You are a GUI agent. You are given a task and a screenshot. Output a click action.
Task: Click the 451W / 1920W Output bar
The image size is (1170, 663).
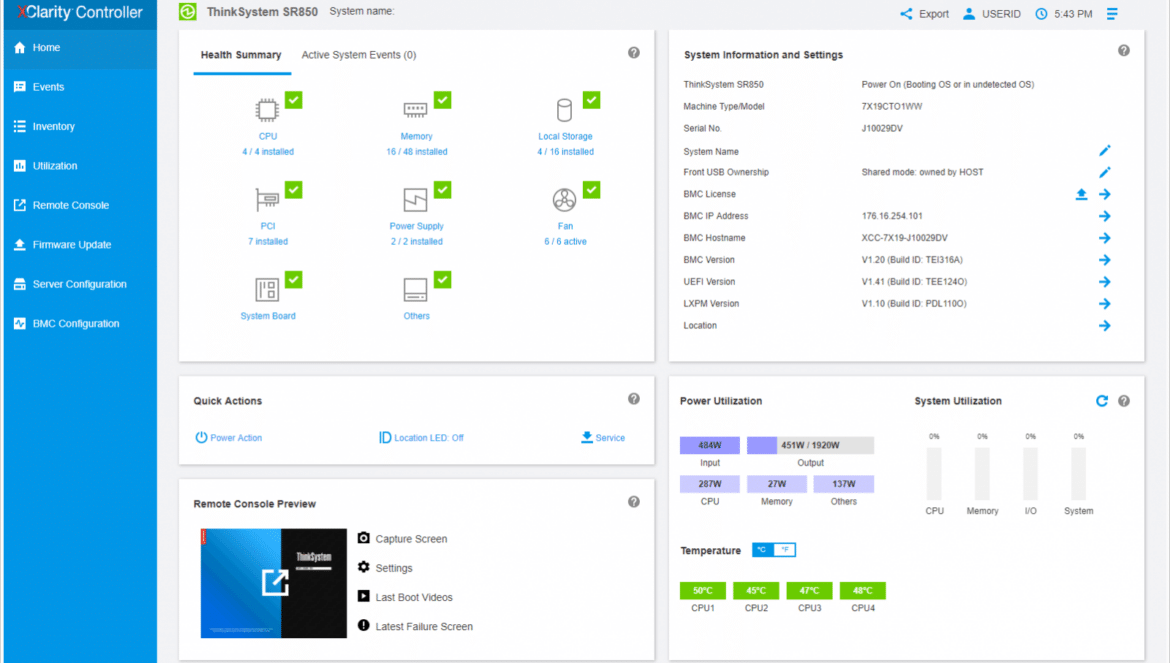(x=810, y=445)
